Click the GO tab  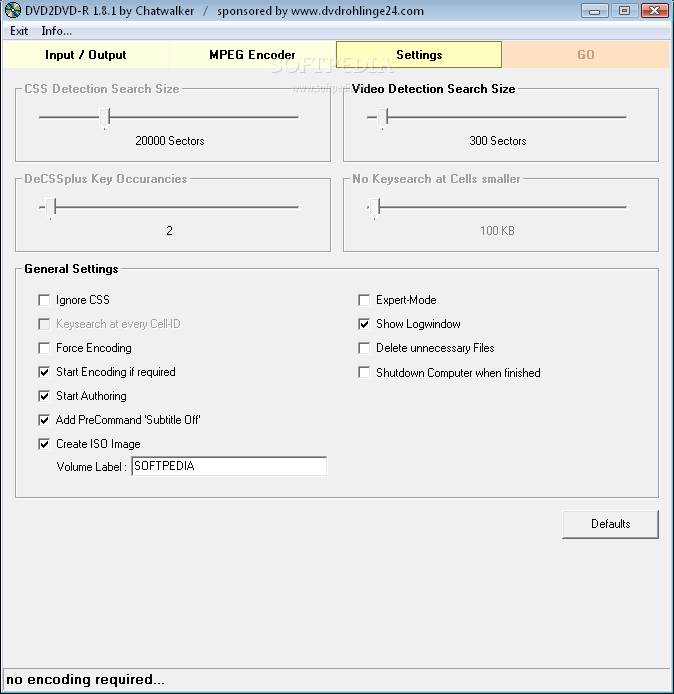click(586, 55)
